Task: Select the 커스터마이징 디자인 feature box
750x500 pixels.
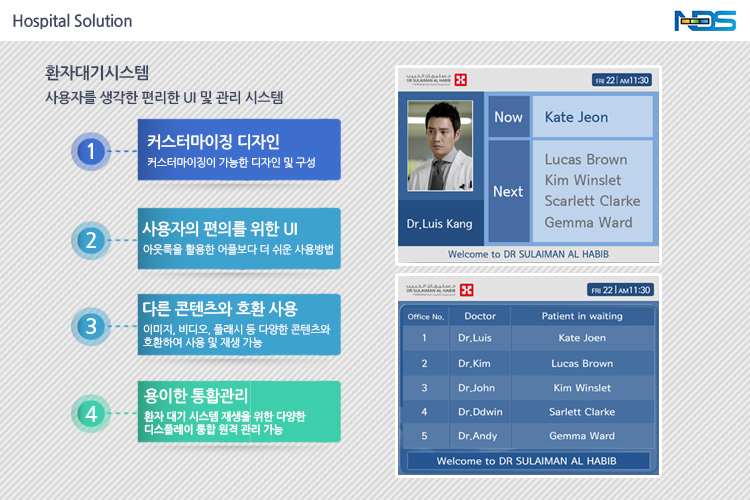Action: [x=238, y=150]
